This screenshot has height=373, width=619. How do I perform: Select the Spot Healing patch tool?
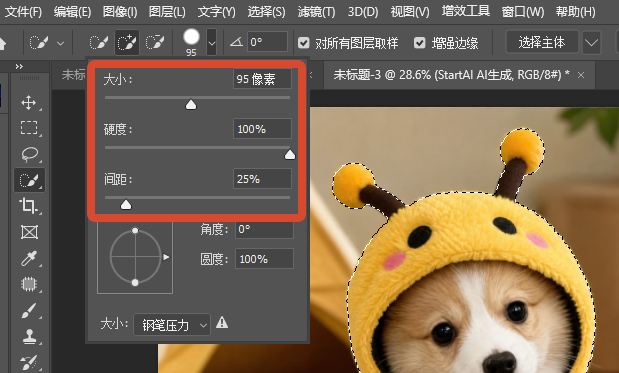coord(29,284)
